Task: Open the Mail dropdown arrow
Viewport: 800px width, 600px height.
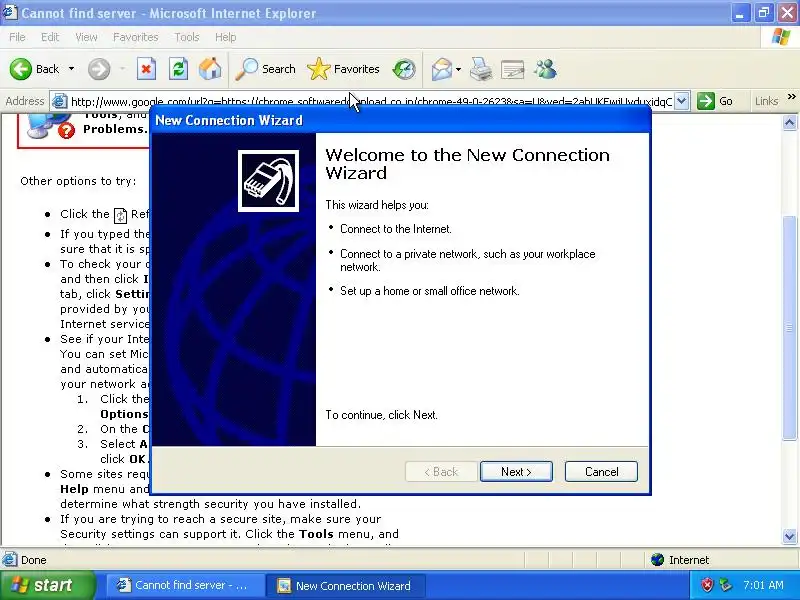Action: pos(458,69)
